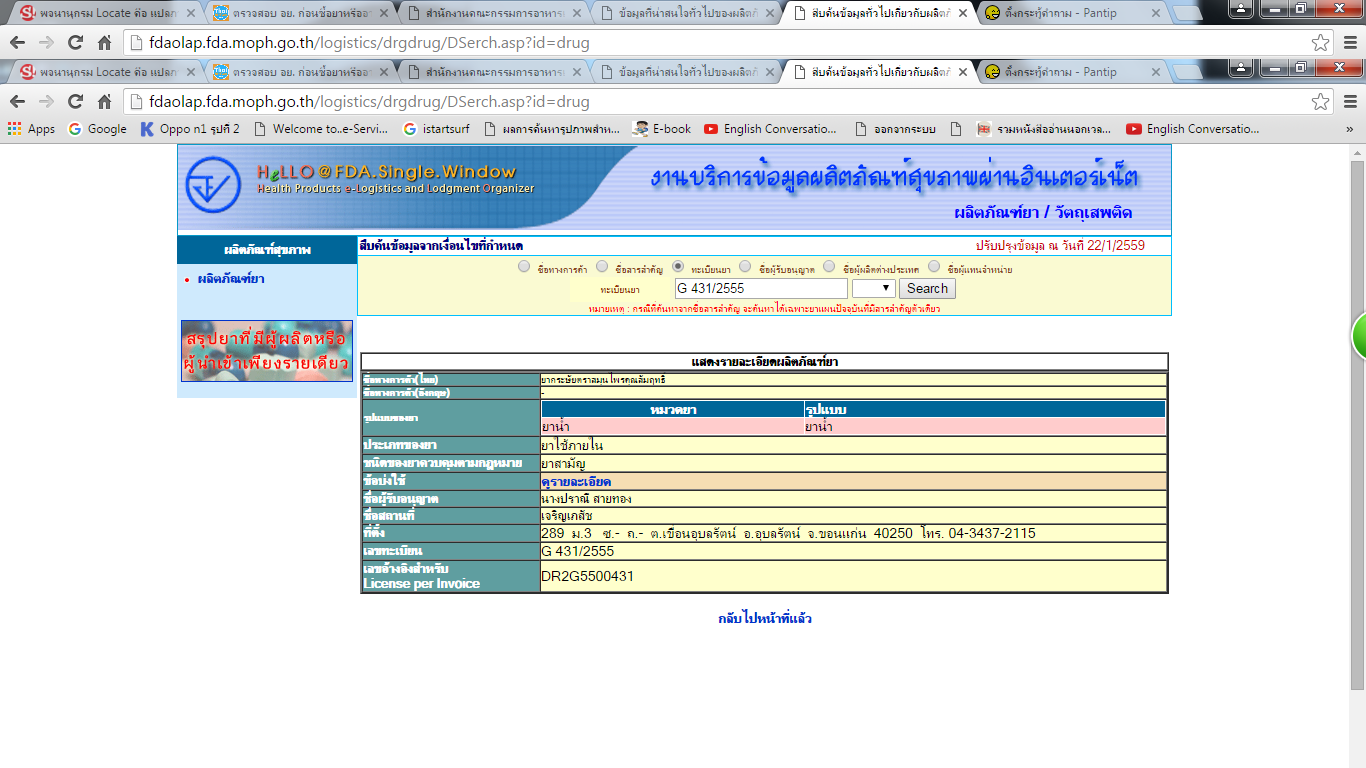Show hidden bookmarks with the overflow chevron
The image size is (1366, 768).
tap(1349, 129)
